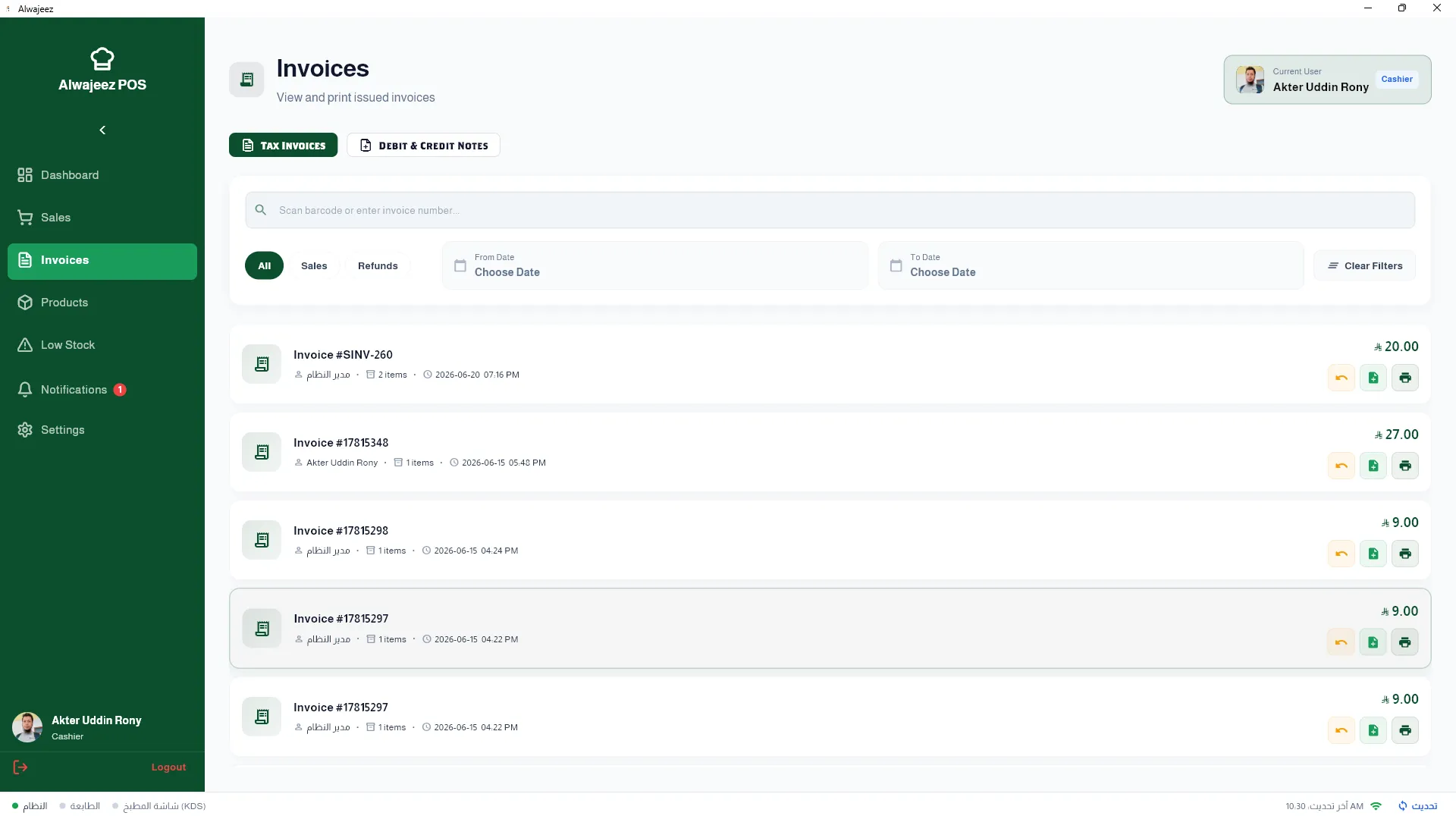Click the 2026-06-20 07.16 PM timestamp
This screenshot has width=1456, height=819.
477,375
